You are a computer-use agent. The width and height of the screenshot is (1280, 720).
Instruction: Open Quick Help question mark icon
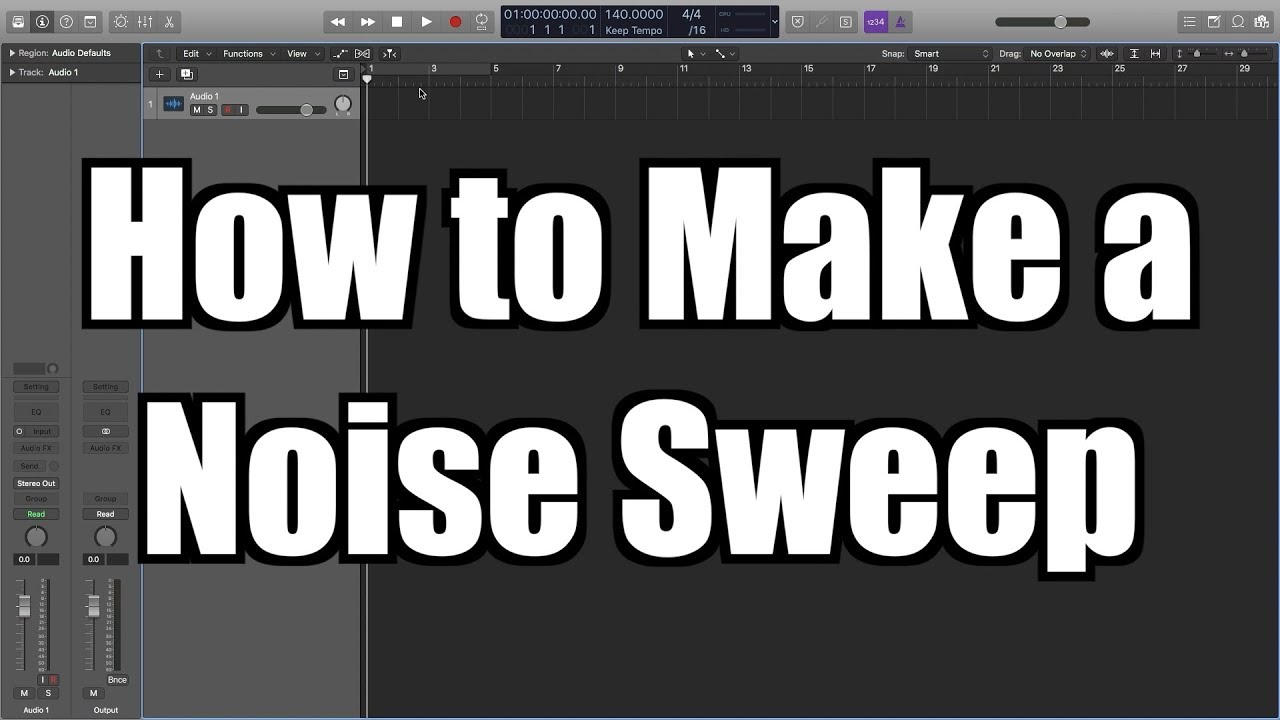coord(66,21)
